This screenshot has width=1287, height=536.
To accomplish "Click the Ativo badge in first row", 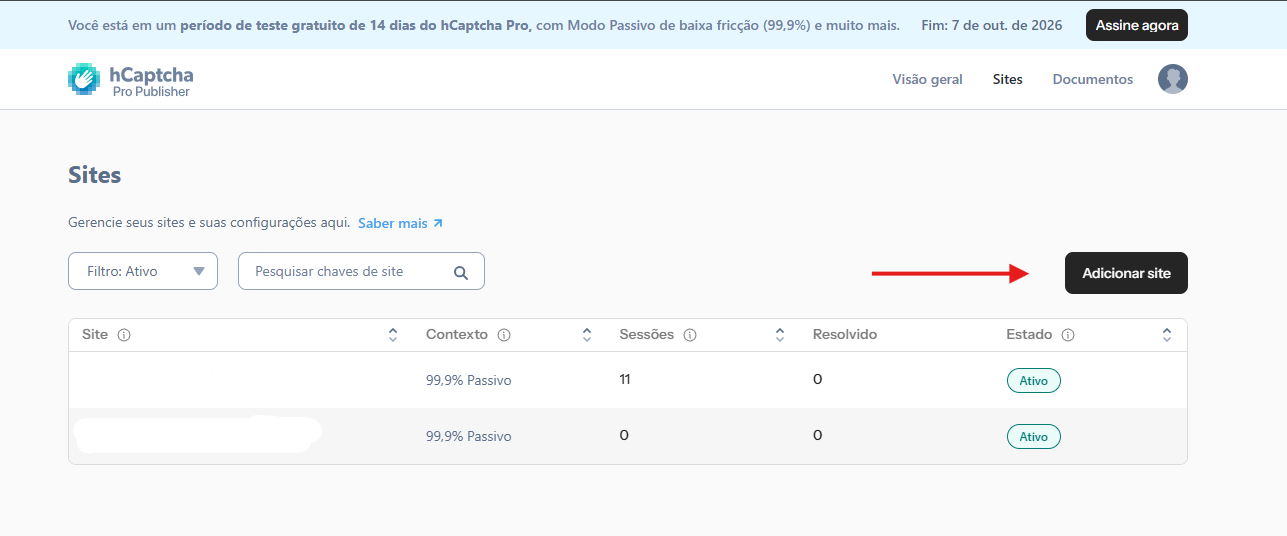I will click(1033, 380).
